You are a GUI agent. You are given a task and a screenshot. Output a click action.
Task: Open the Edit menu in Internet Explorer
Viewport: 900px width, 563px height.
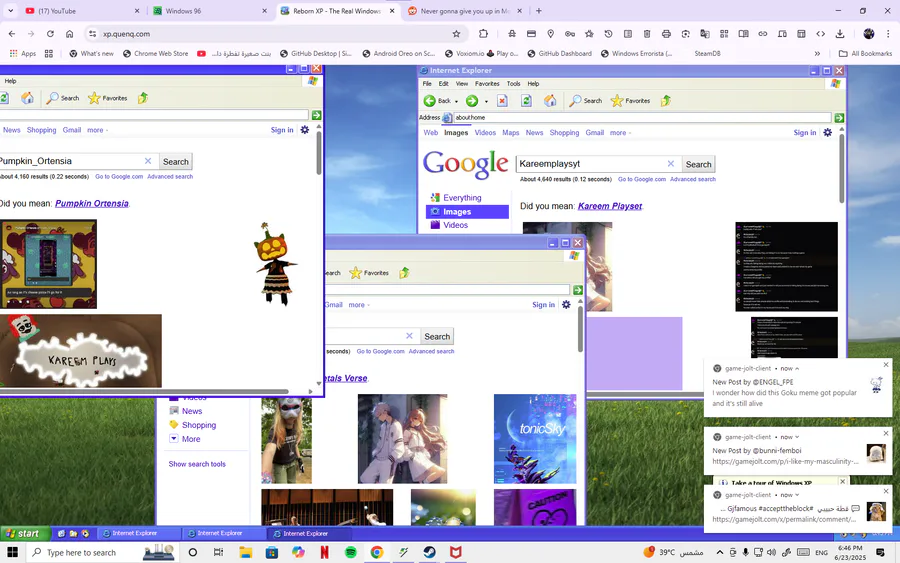pyautogui.click(x=444, y=84)
